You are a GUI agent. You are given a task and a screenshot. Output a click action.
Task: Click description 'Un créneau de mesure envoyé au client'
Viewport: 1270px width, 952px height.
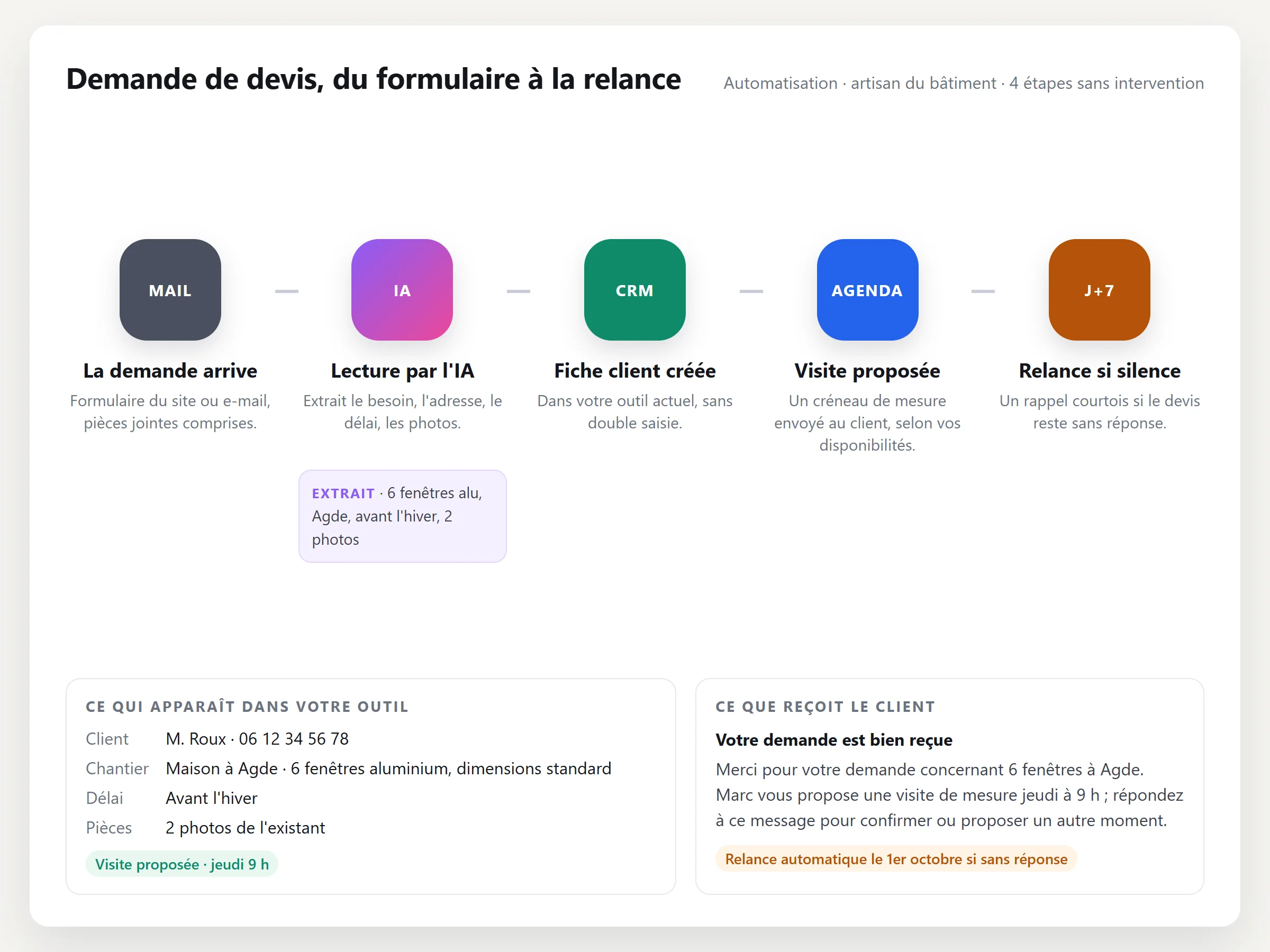coord(867,423)
